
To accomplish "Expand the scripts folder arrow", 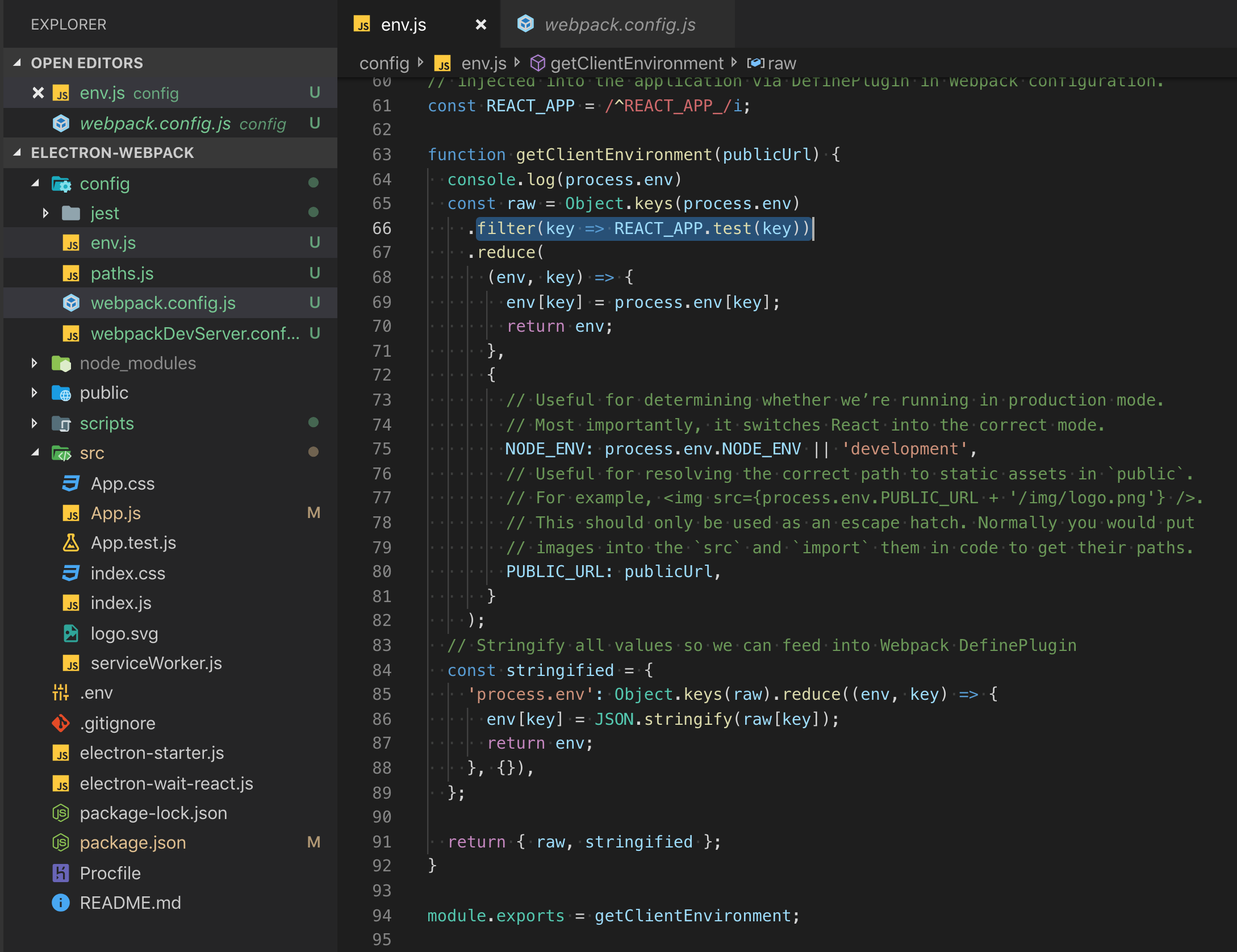I will pyautogui.click(x=35, y=423).
